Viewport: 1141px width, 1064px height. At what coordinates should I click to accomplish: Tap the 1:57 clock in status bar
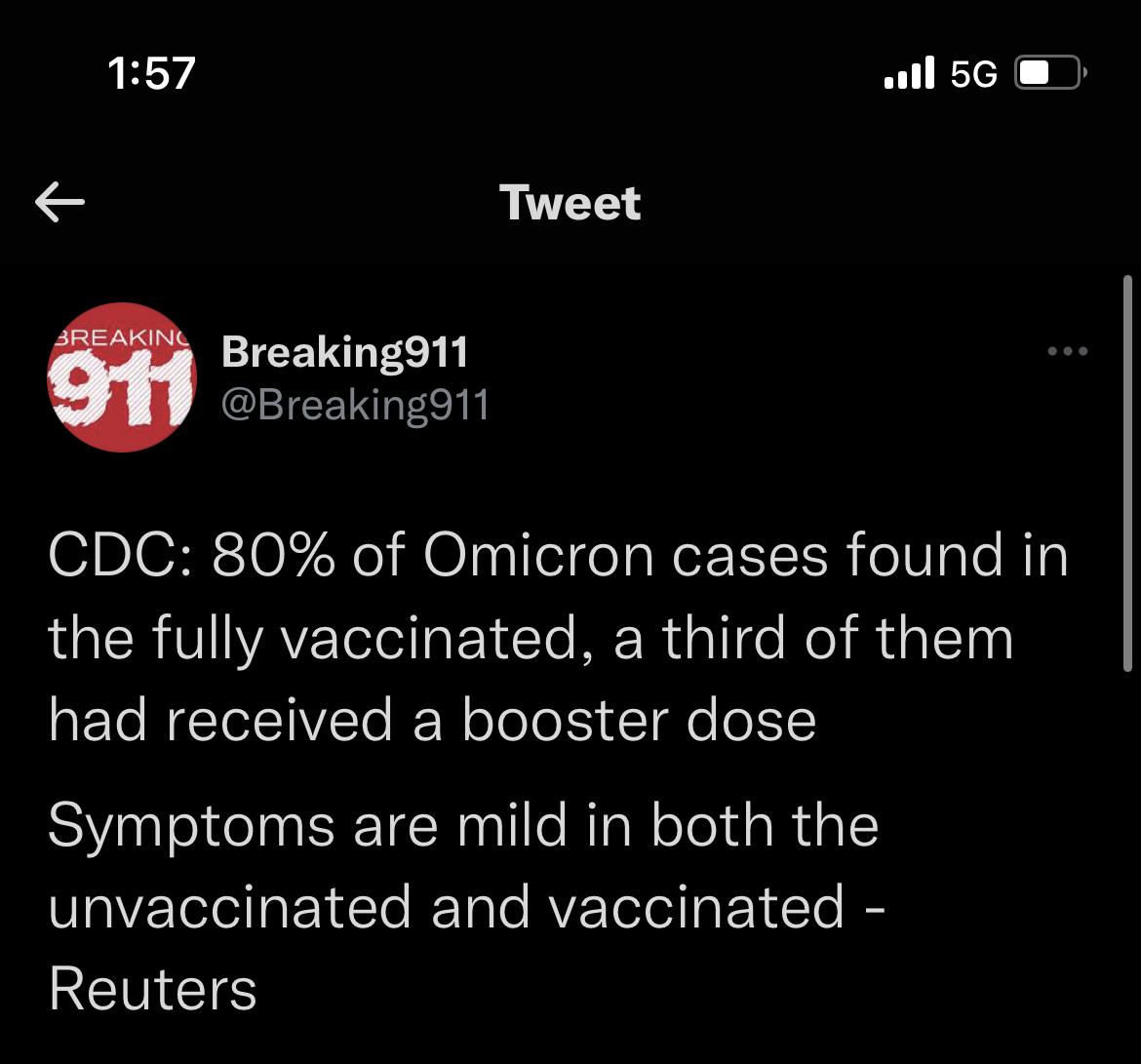[x=152, y=73]
